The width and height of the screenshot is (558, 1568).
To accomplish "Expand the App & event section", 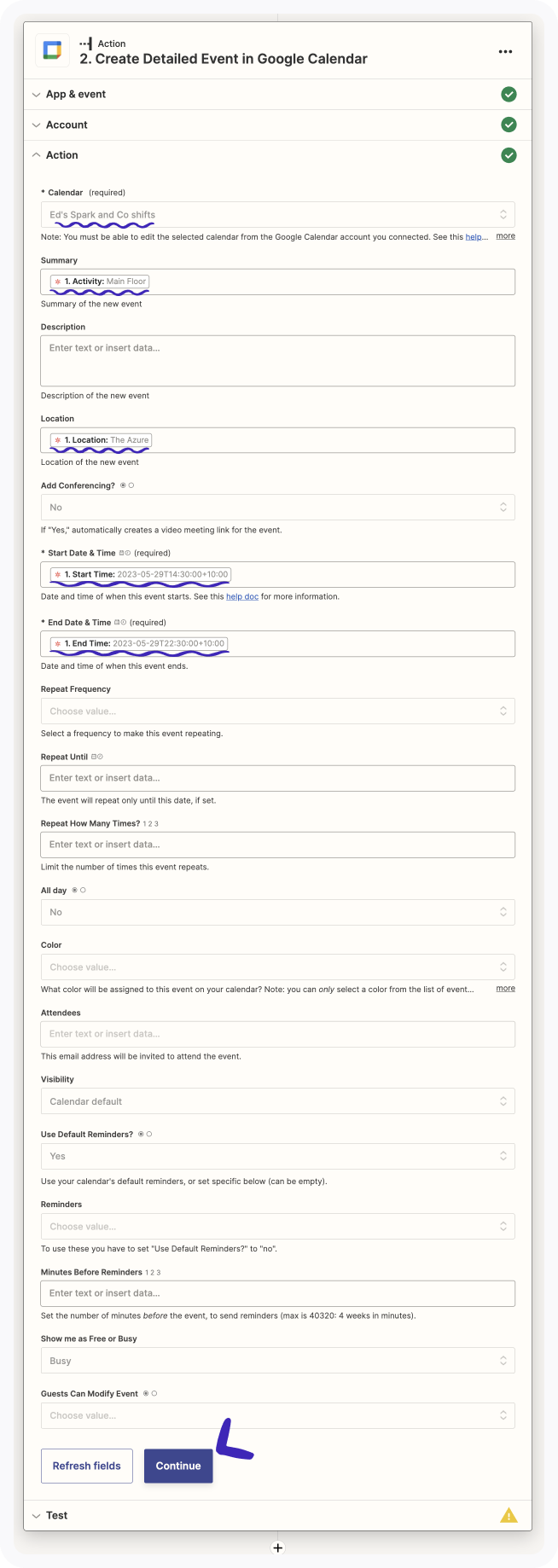I will click(277, 94).
